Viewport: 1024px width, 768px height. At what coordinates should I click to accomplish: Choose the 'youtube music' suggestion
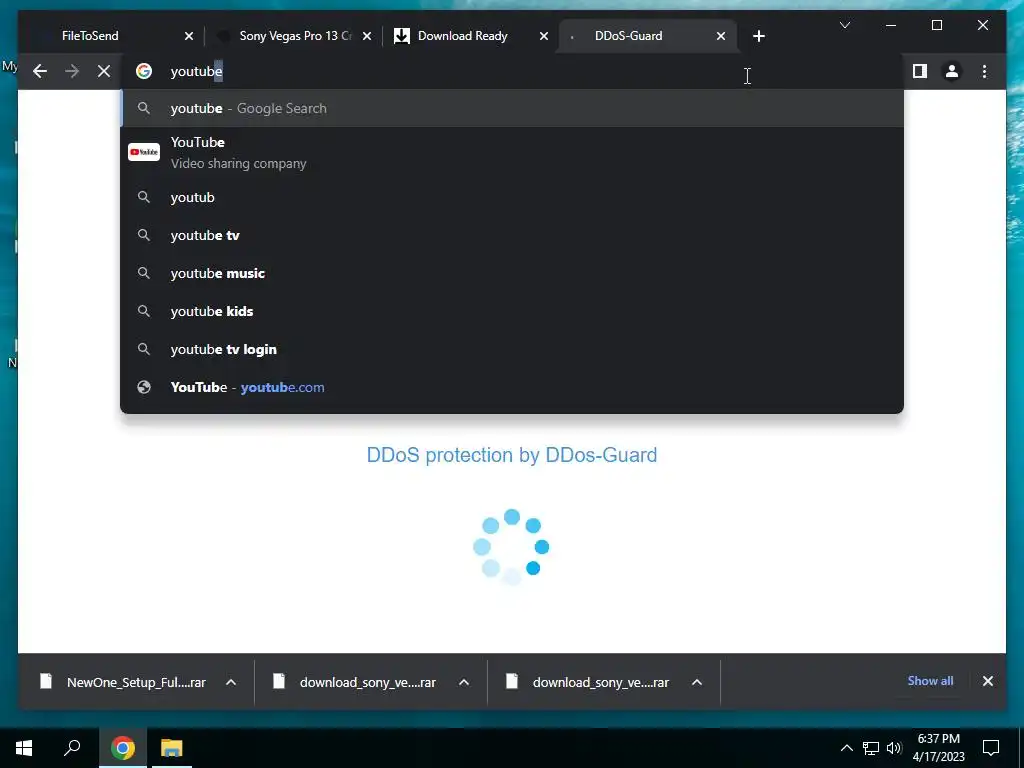[x=512, y=273]
